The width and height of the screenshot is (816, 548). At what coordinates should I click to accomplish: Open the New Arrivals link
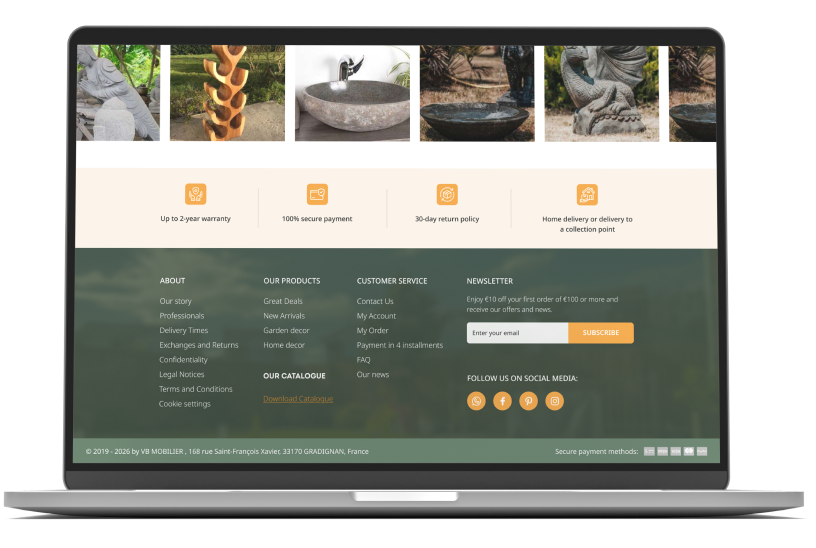(284, 316)
